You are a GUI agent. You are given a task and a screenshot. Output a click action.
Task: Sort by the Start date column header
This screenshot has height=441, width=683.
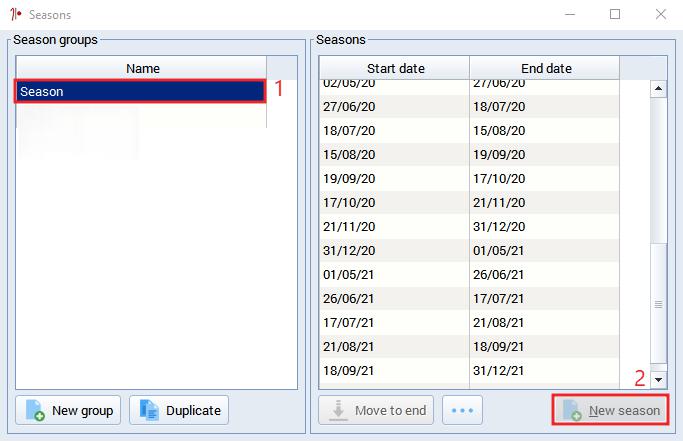coord(394,68)
